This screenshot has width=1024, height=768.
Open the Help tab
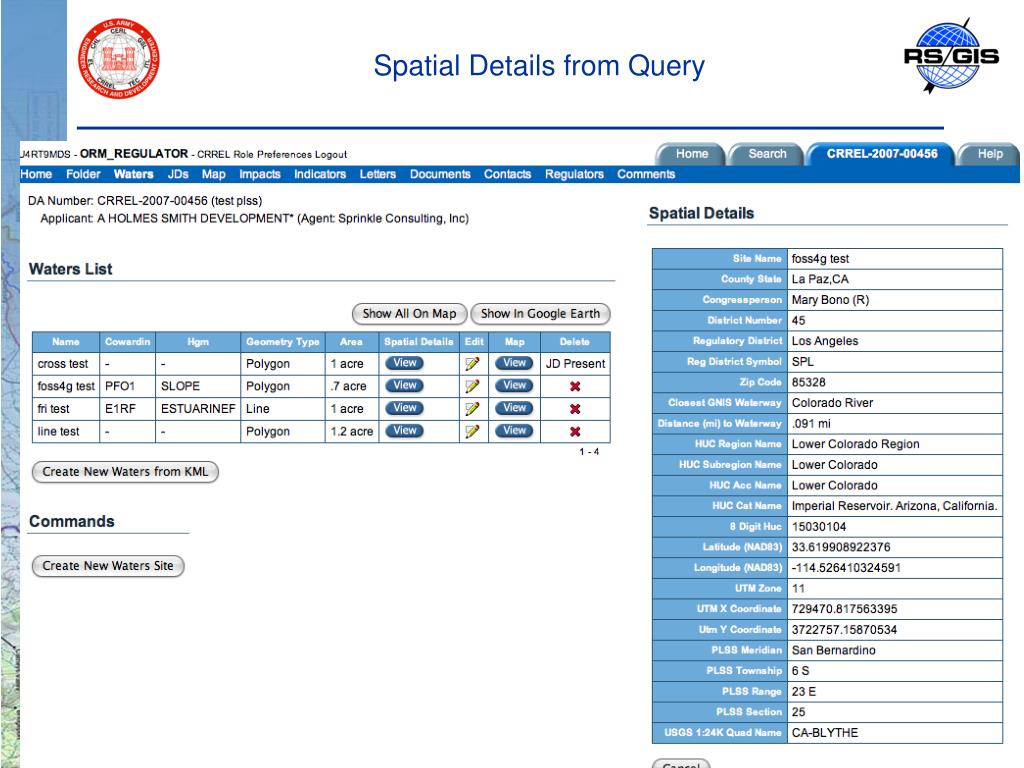pos(989,154)
